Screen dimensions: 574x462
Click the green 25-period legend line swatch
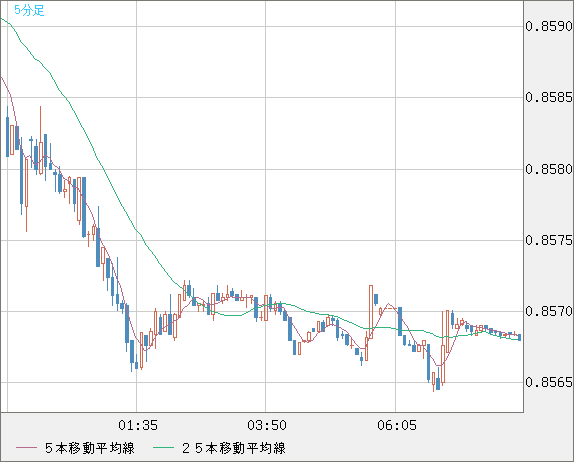163,448
